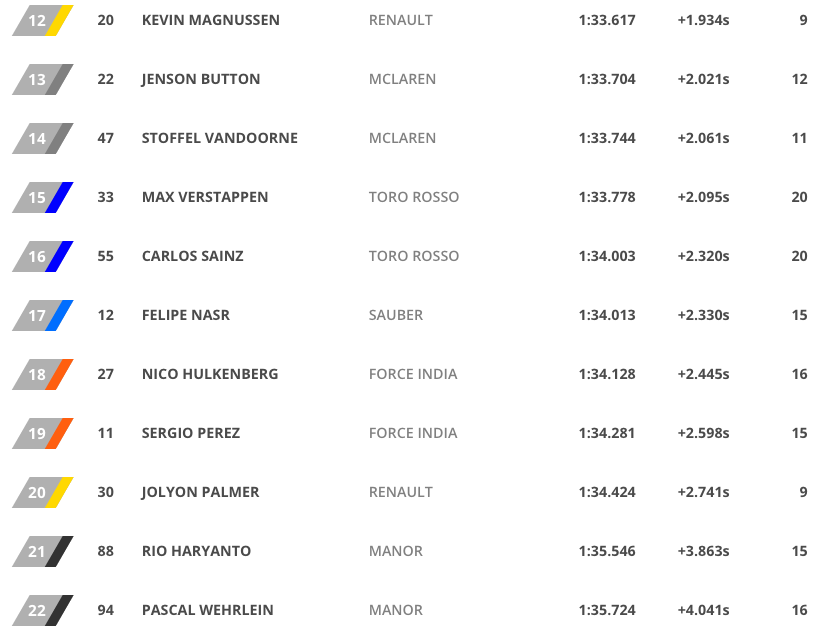Select Stoffel Vandoorne's driver entry
This screenshot has height=637, width=825.
click(220, 138)
